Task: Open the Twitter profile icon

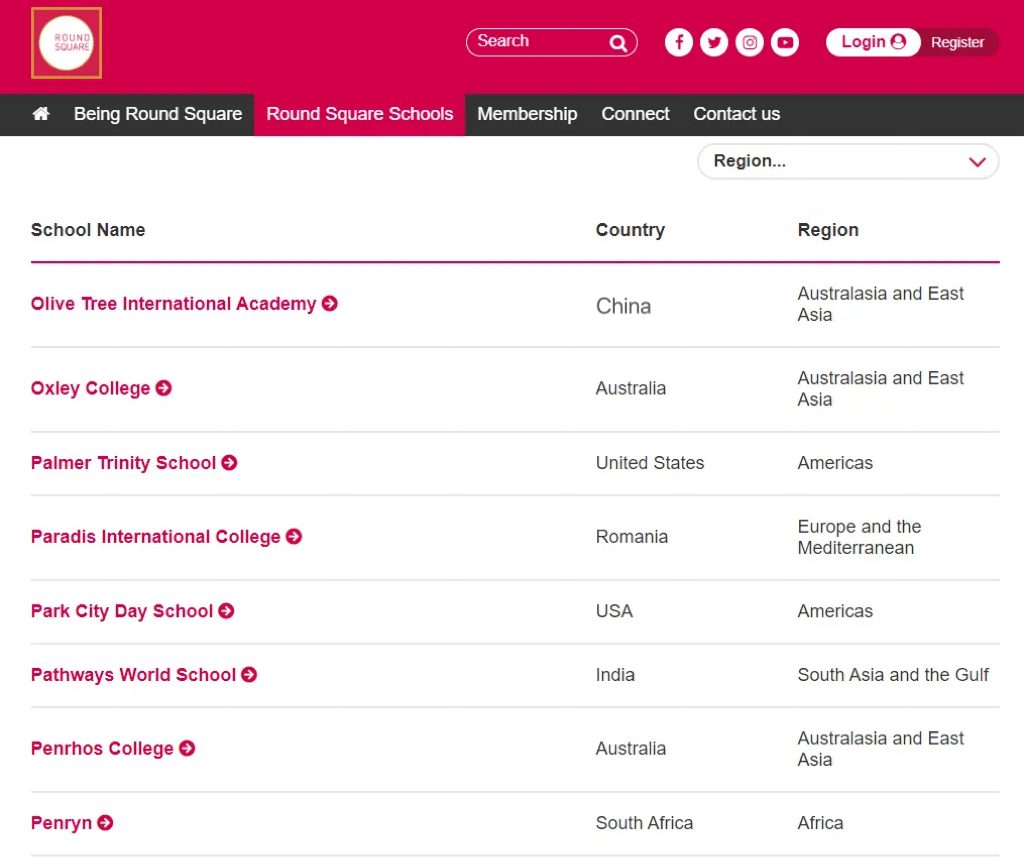Action: point(714,42)
